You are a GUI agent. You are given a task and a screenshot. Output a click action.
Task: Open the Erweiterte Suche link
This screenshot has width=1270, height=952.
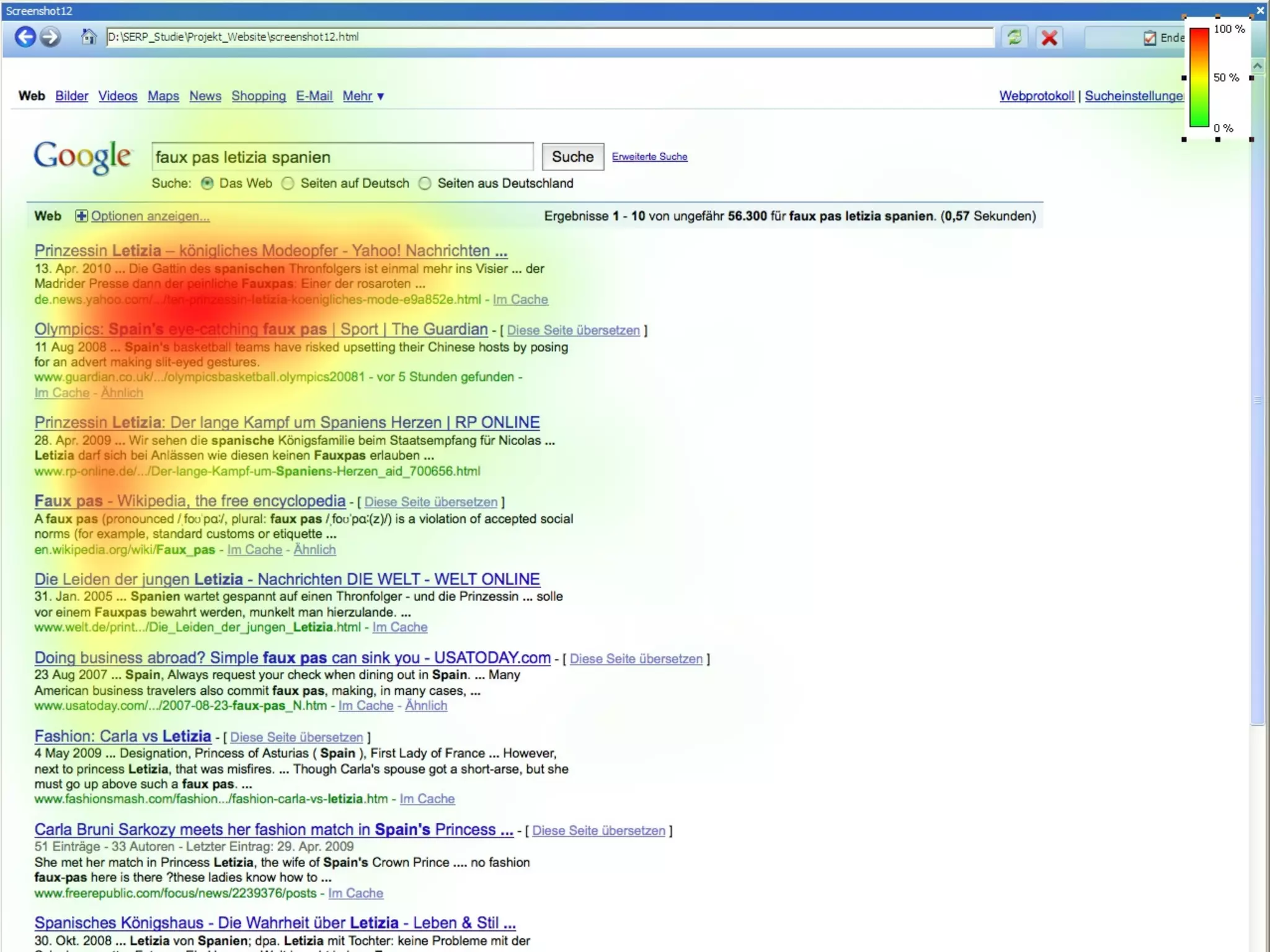[x=649, y=157]
